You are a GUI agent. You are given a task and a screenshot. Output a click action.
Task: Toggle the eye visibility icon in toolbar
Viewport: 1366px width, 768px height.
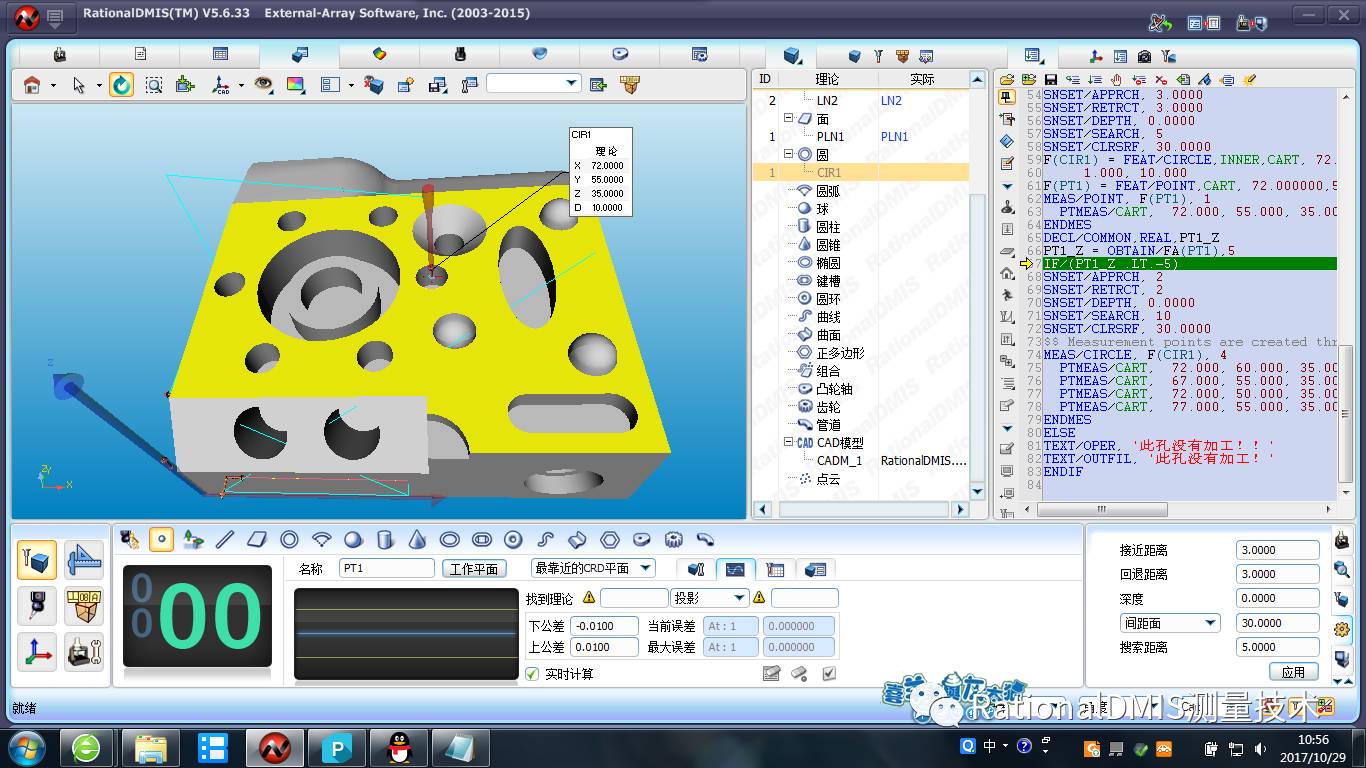coord(263,85)
